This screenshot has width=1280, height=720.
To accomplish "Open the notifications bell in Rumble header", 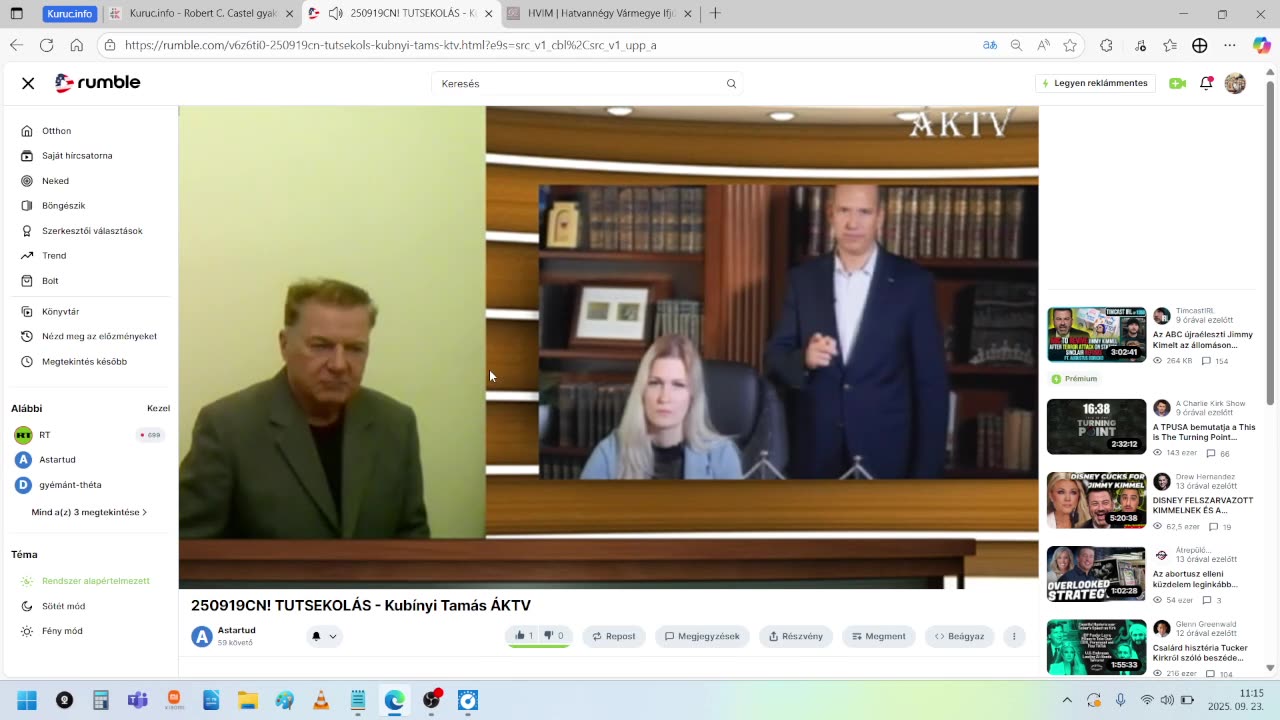I will coord(1206,83).
